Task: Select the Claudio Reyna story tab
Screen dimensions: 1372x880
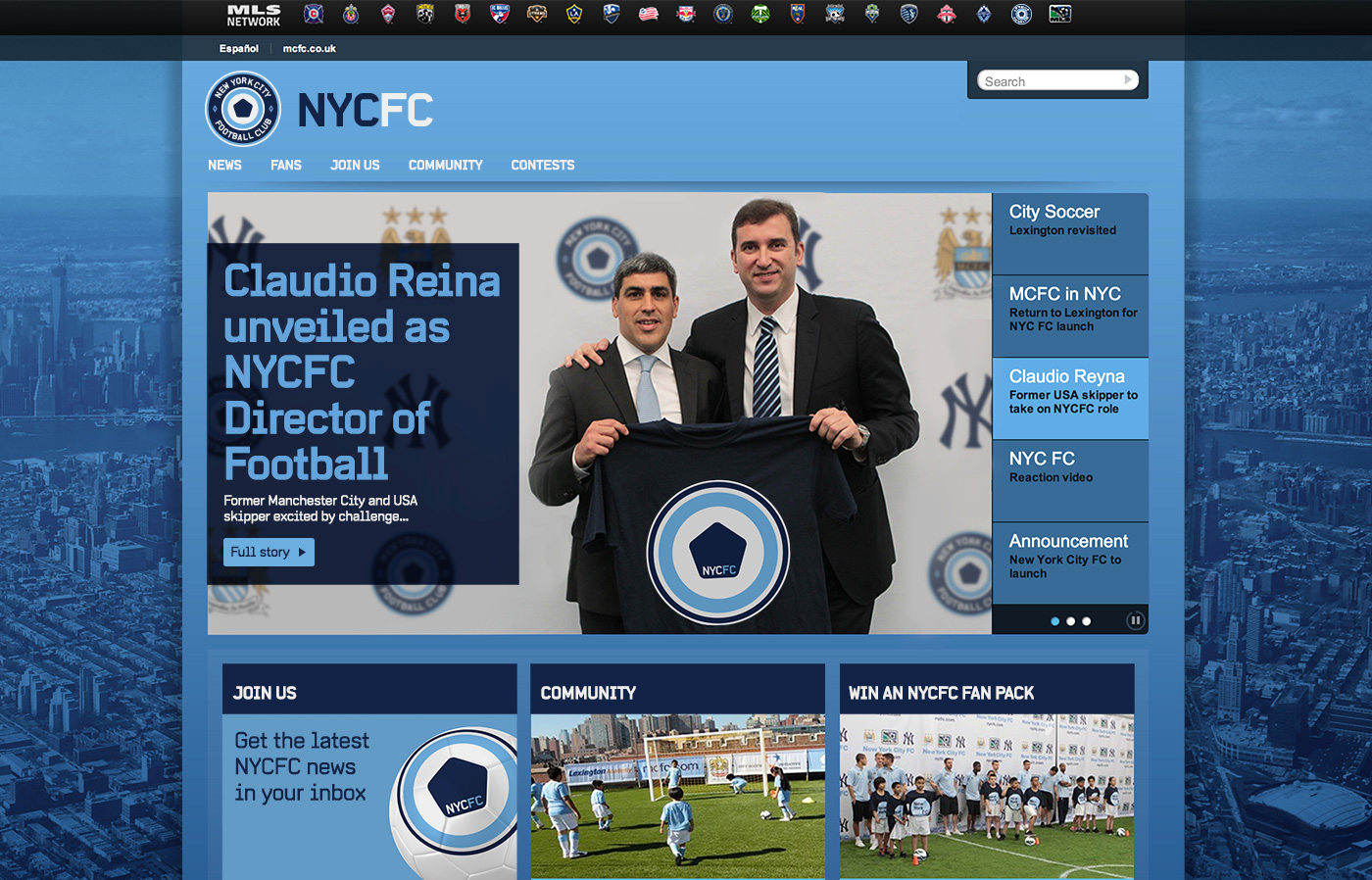Action: click(1070, 398)
